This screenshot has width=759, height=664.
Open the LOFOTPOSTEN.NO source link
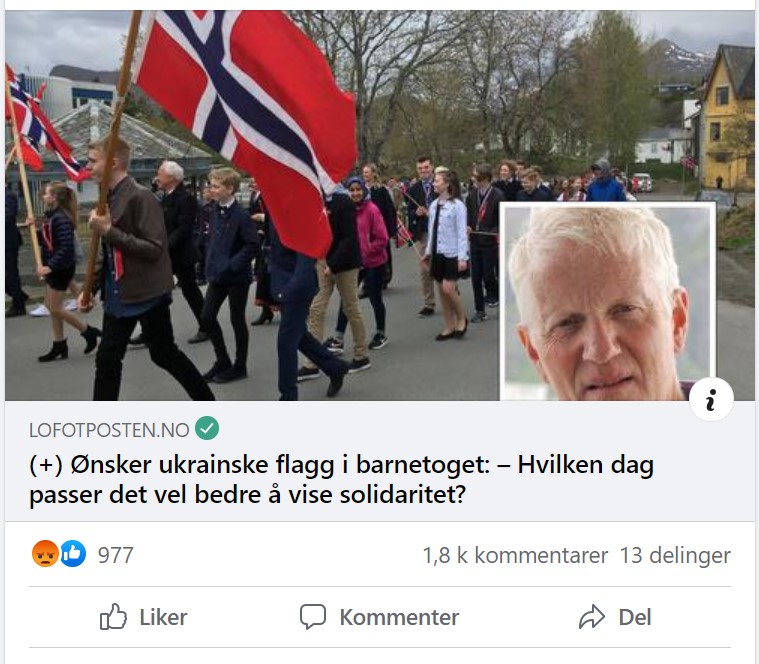coord(109,430)
